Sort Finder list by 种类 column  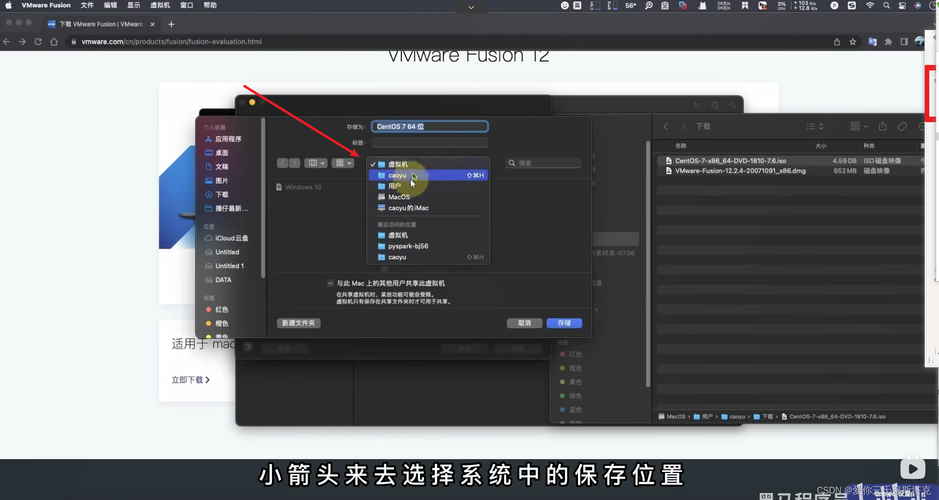tap(869, 146)
